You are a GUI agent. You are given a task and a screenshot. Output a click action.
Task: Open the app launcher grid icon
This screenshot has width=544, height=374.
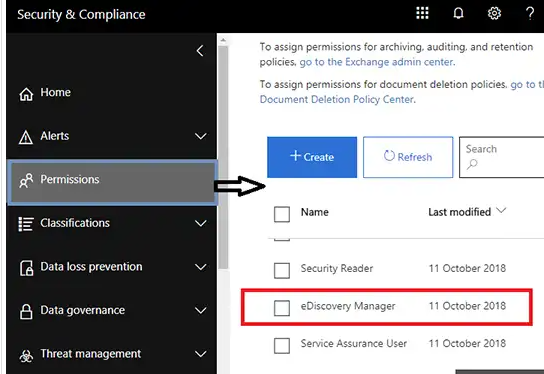tap(422, 13)
